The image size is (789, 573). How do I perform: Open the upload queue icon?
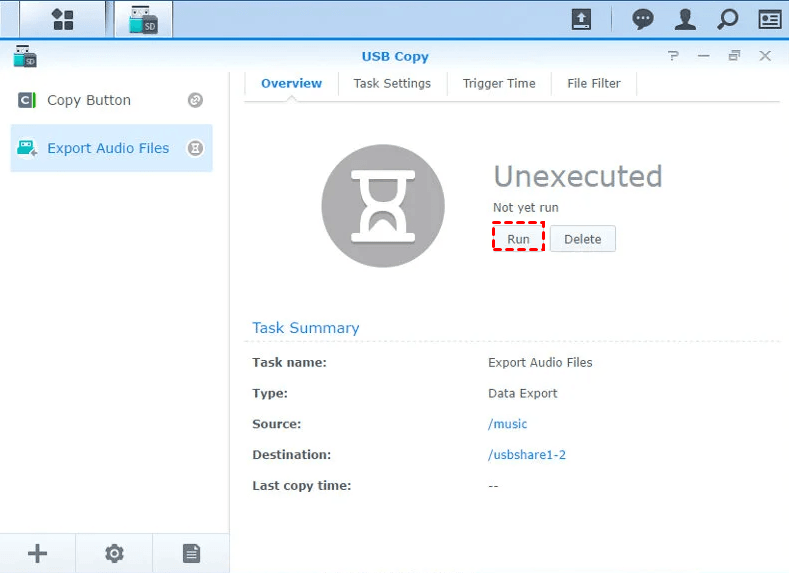tap(581, 19)
